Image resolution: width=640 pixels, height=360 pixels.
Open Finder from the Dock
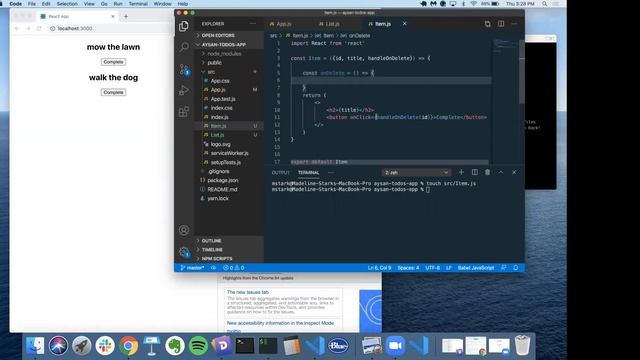pos(35,346)
